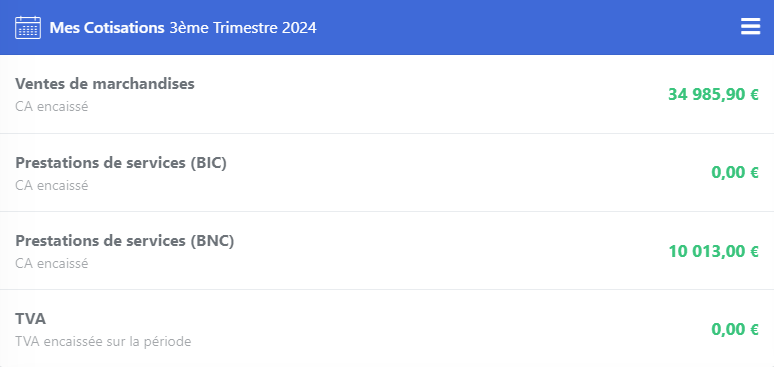Click the calendar icon in header
Viewport: 774px width, 367px height.
pyautogui.click(x=28, y=27)
